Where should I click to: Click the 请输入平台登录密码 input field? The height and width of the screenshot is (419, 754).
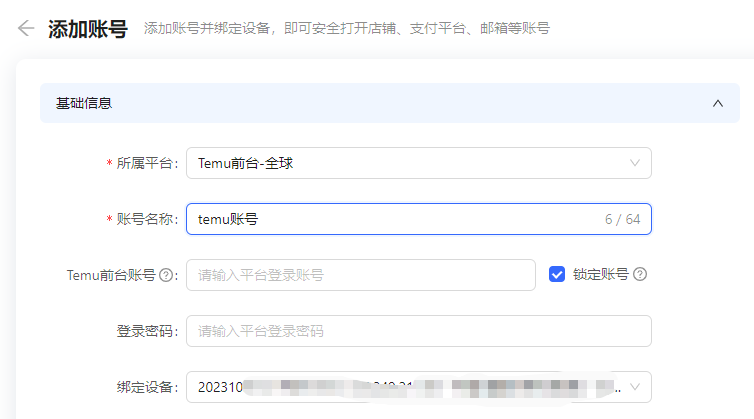[x=418, y=331]
